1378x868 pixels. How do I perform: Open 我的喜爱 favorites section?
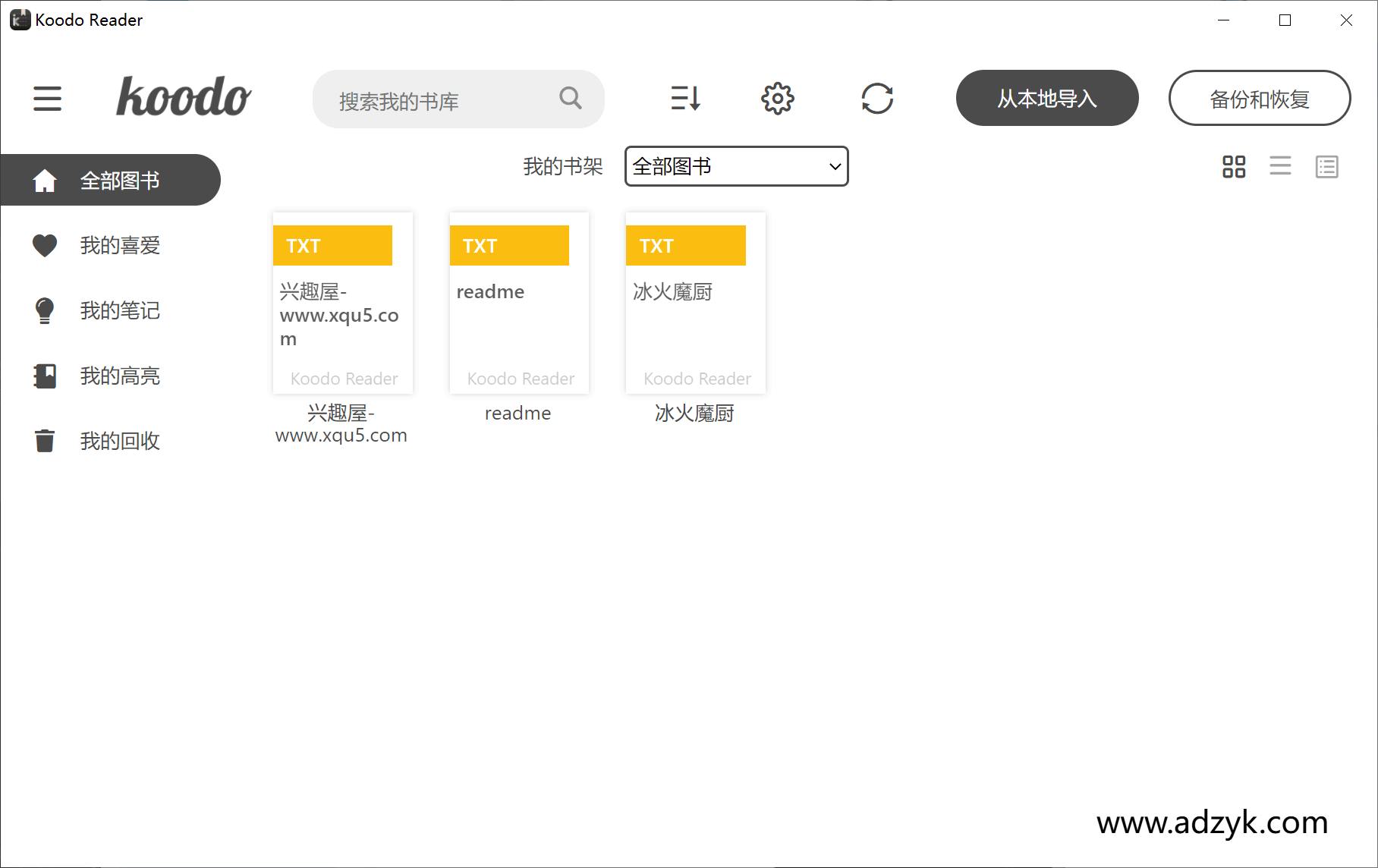[x=120, y=245]
